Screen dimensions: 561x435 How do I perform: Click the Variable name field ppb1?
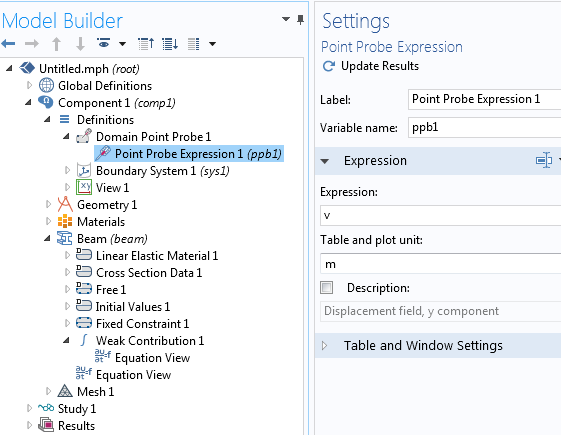pos(484,128)
